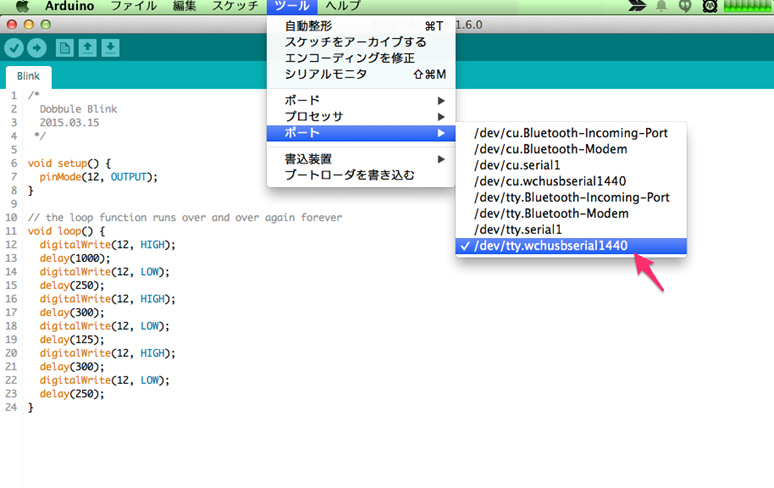Click the Upload (right arrow) toolbar button
Image resolution: width=774 pixels, height=488 pixels.
[x=36, y=48]
